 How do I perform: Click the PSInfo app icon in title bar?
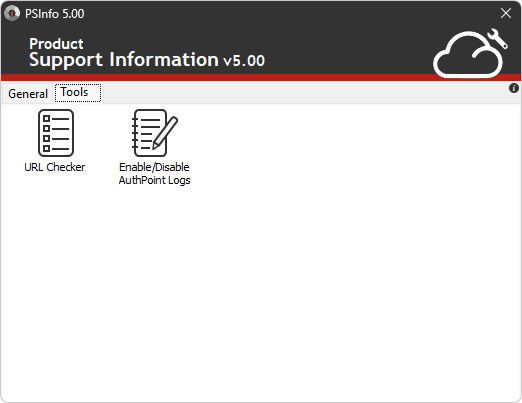(x=12, y=13)
